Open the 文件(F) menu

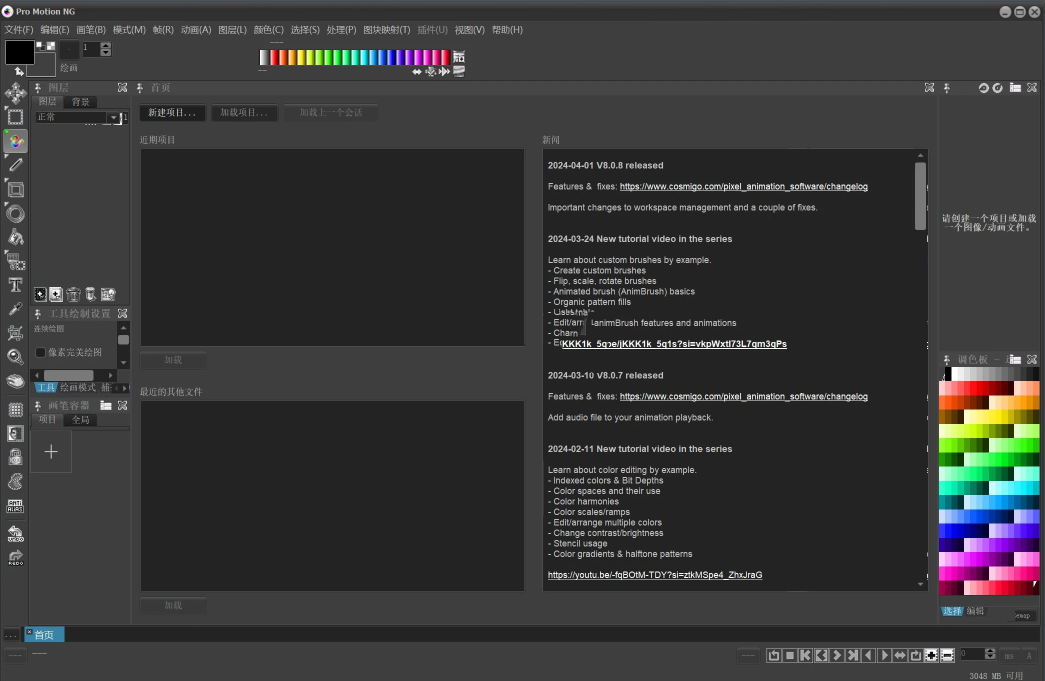19,30
